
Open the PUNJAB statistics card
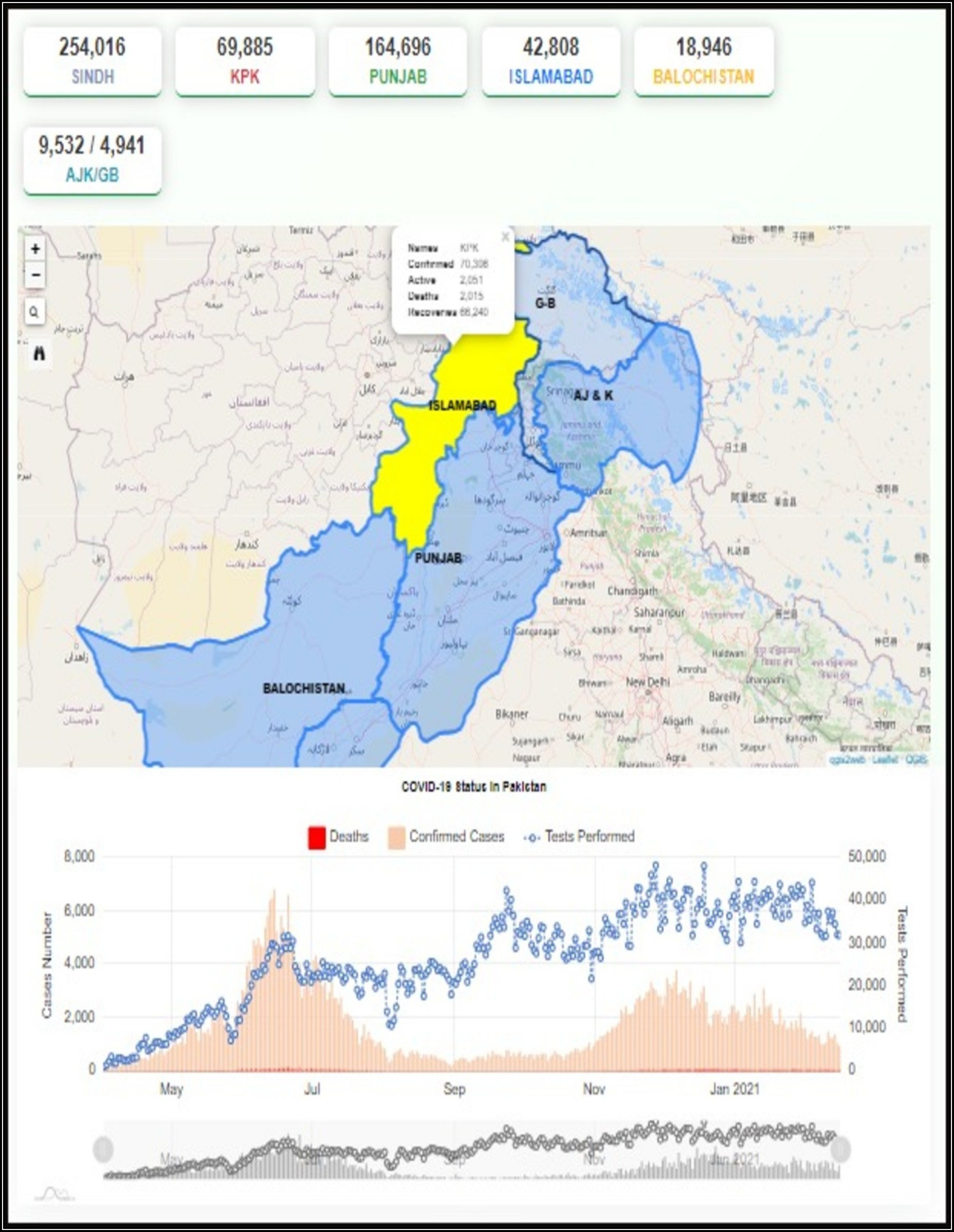point(398,61)
